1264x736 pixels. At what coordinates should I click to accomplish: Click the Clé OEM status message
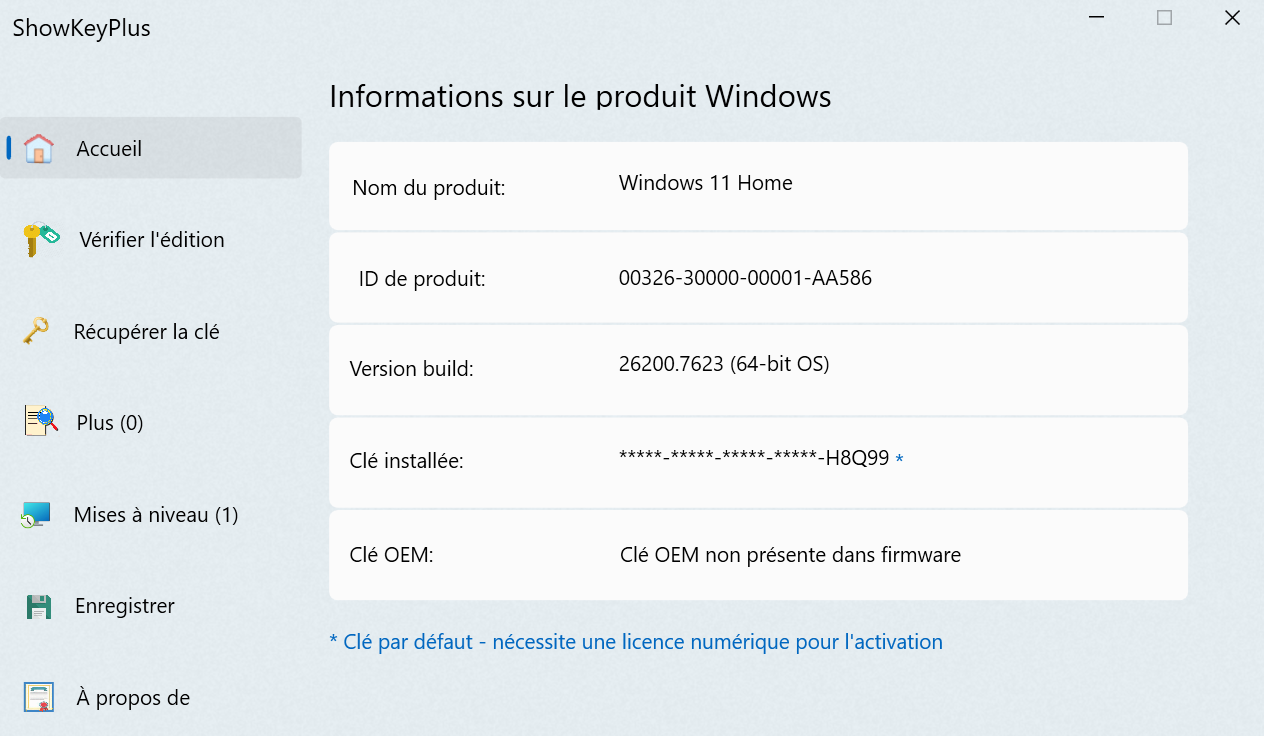(x=791, y=555)
